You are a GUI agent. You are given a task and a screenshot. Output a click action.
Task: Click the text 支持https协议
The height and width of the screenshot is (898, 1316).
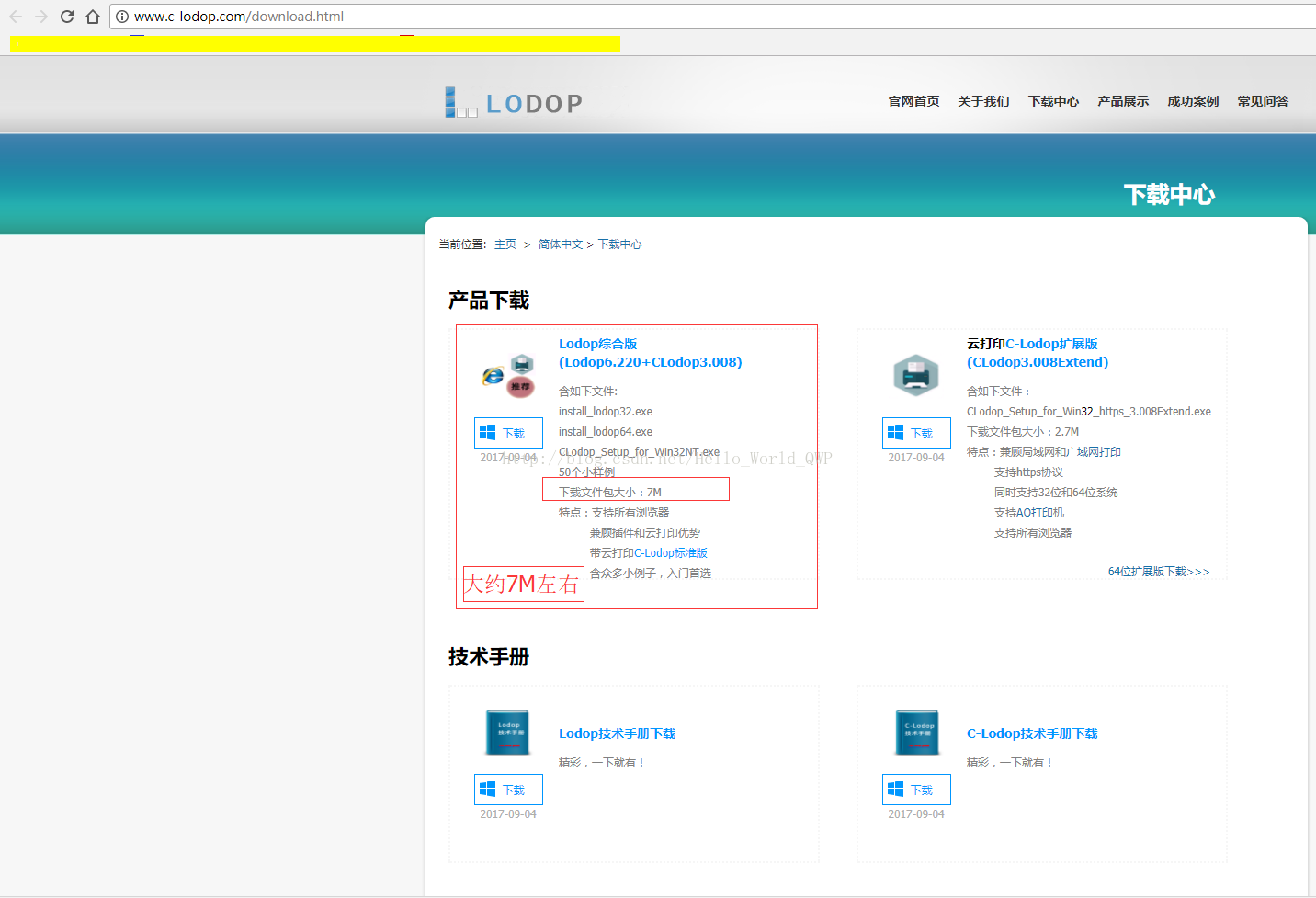coord(1028,472)
